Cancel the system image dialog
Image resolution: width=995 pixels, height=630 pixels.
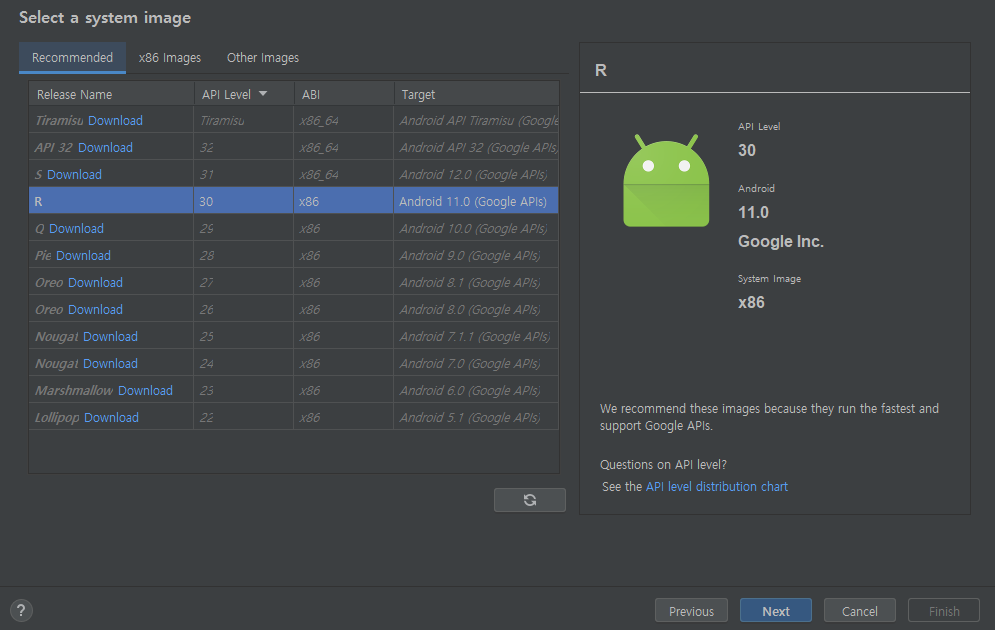click(x=859, y=611)
